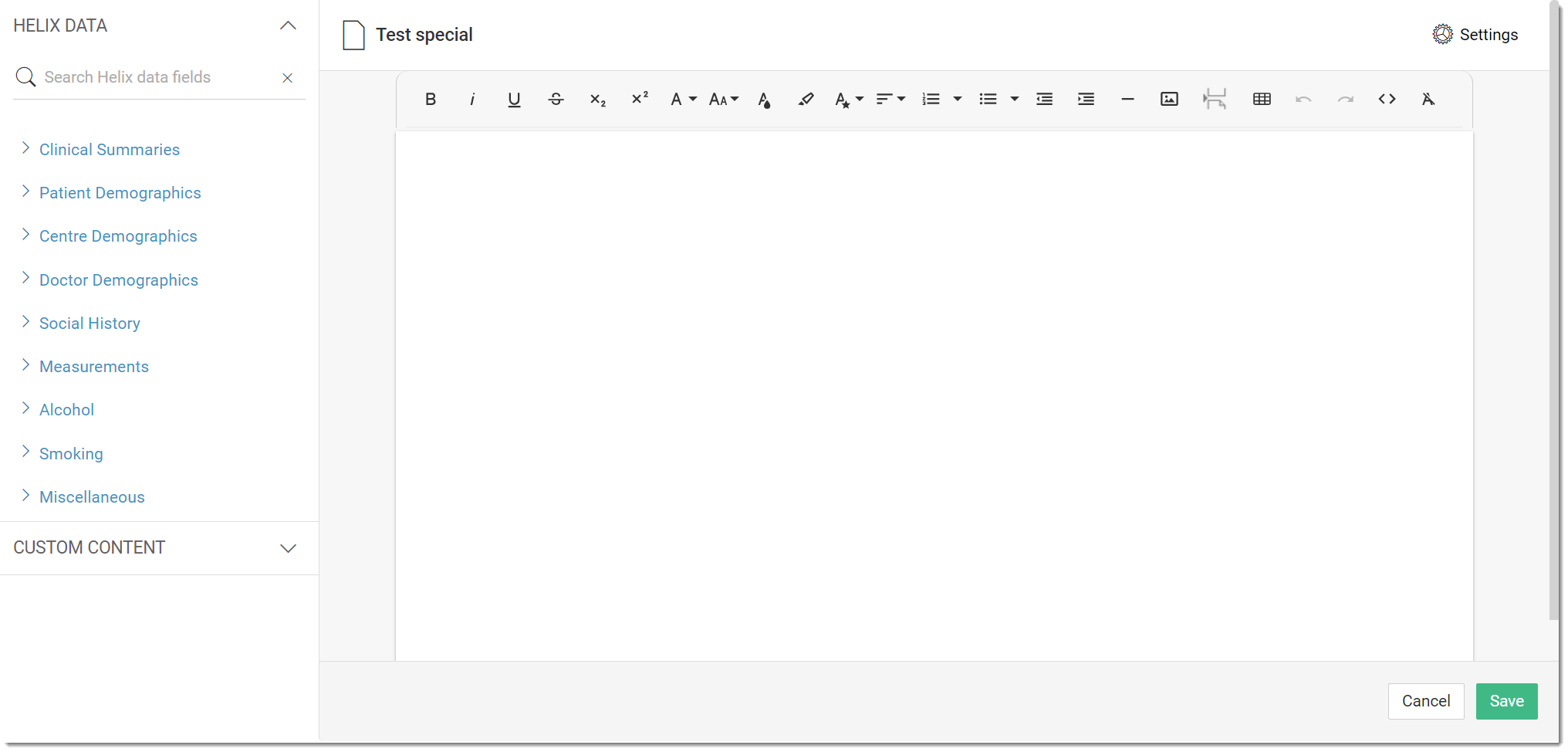Click the vertical scrollbar on the right
The width and height of the screenshot is (1568, 752).
click(x=1554, y=310)
